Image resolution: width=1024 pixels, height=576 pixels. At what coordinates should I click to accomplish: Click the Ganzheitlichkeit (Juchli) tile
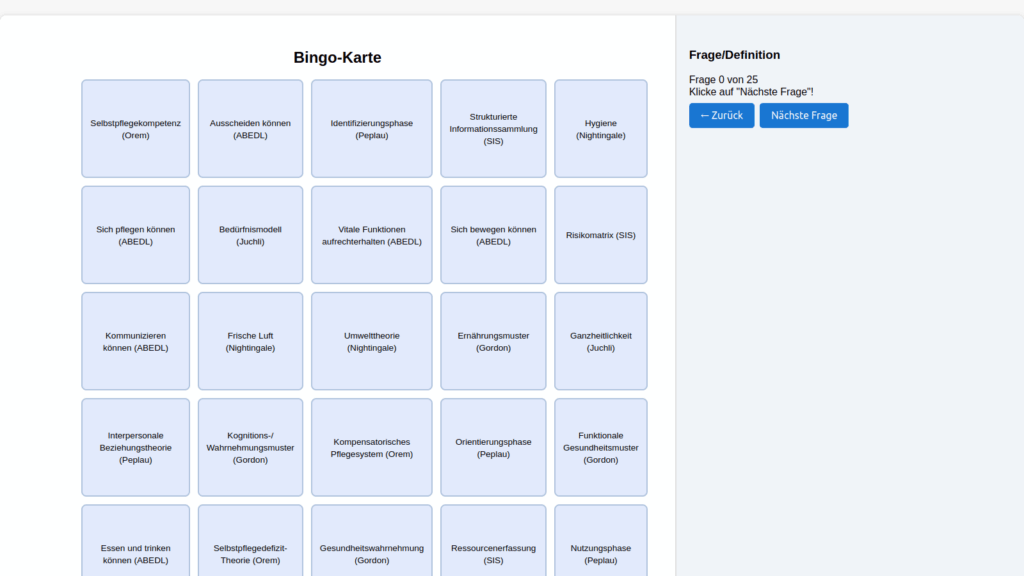600,341
